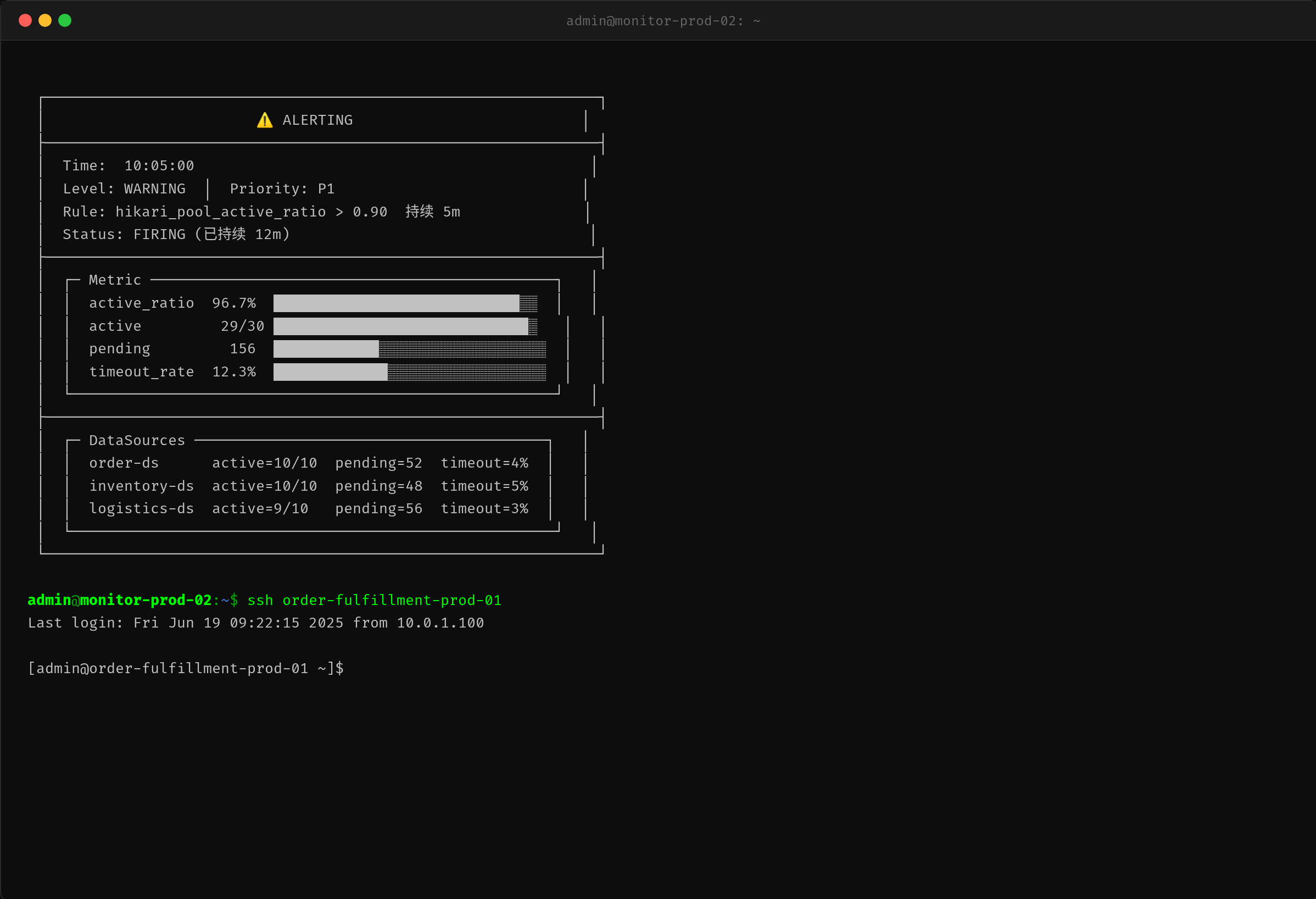Click the inventory-ds datasource name
The width and height of the screenshot is (1316, 899).
(x=142, y=486)
